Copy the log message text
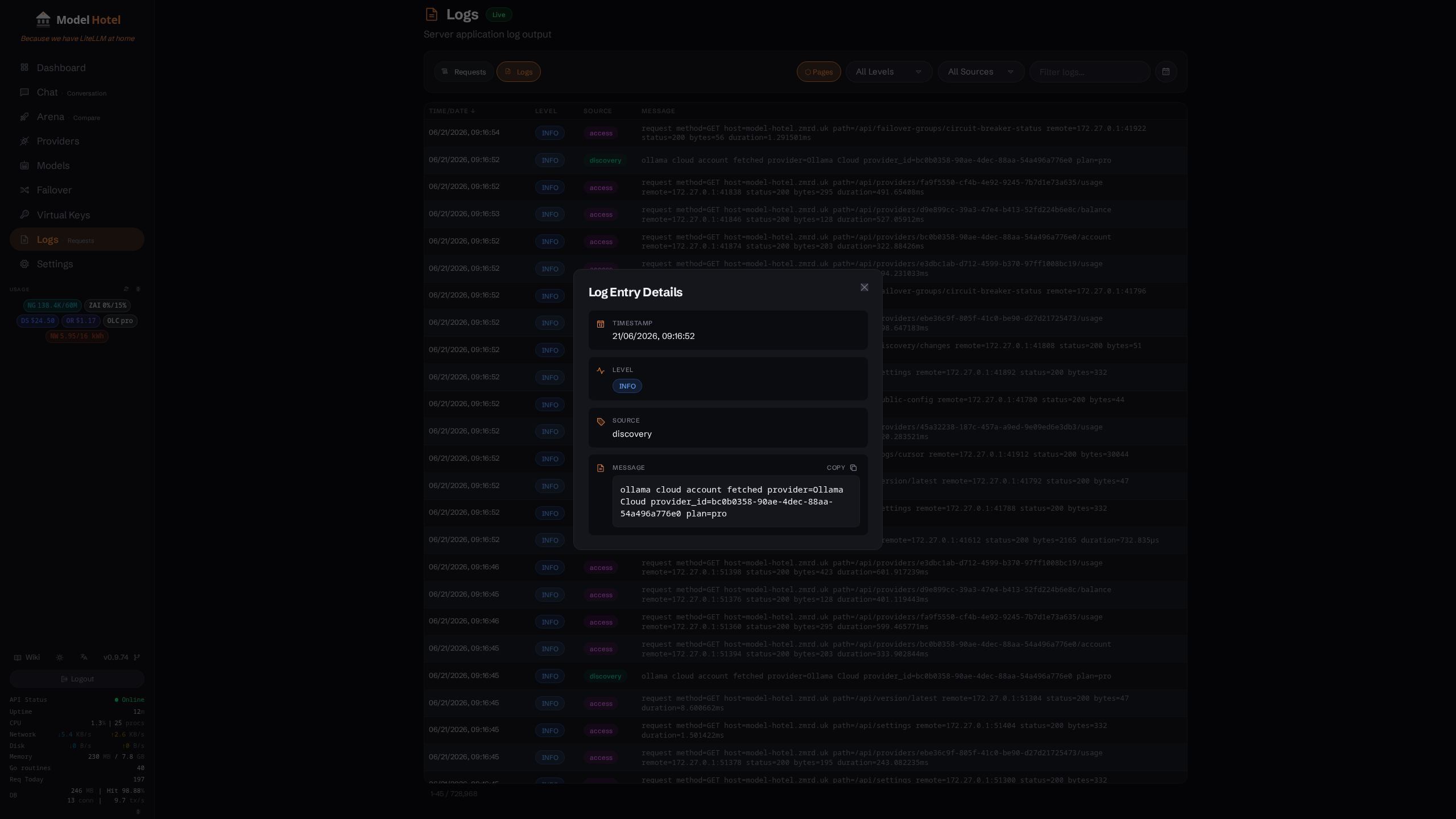This screenshot has width=1456, height=819. pos(842,468)
